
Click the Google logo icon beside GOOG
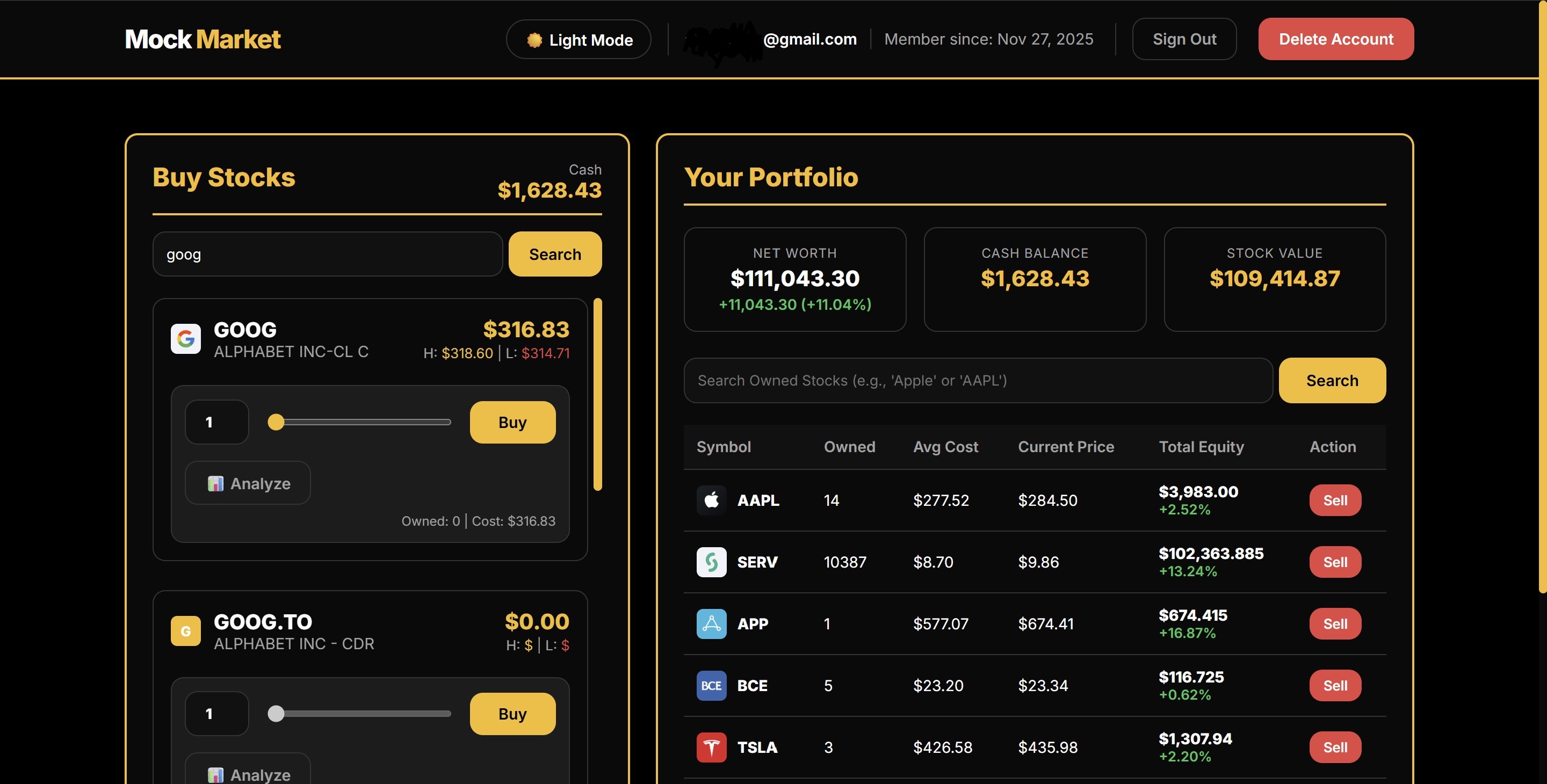(186, 339)
